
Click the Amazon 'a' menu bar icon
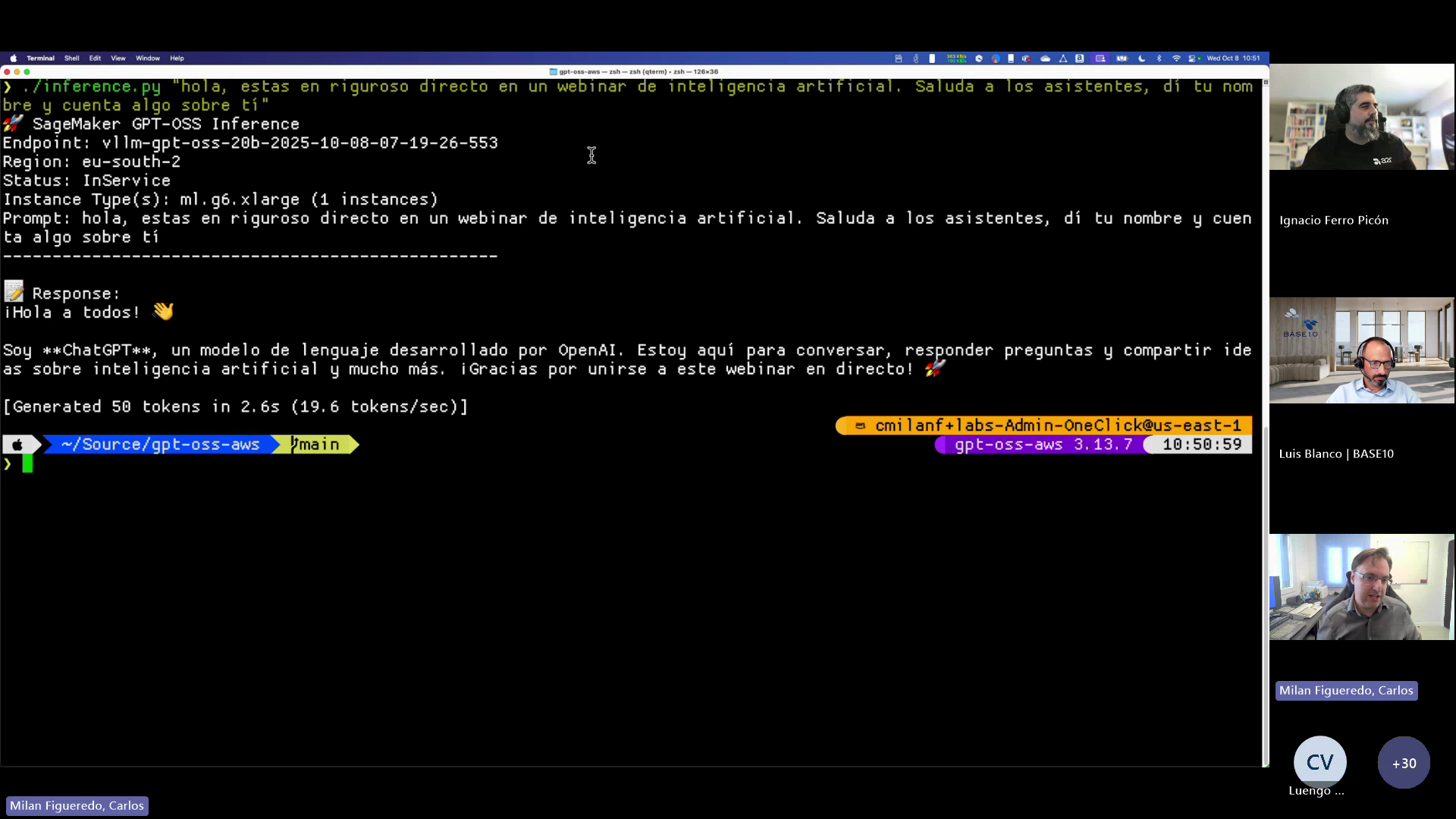coord(1080,58)
